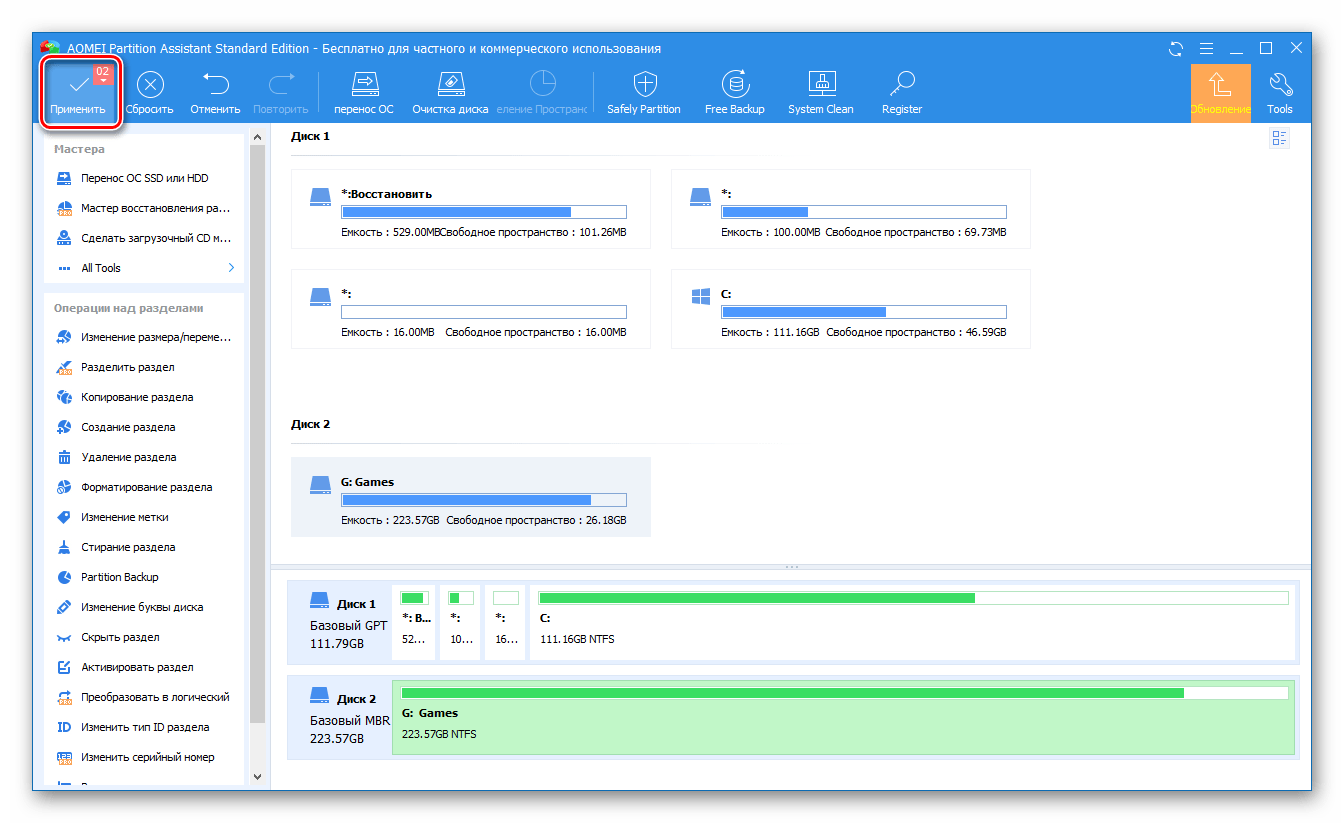Open the Free Backup tool
This screenshot has height=823, width=1344.
(x=734, y=86)
